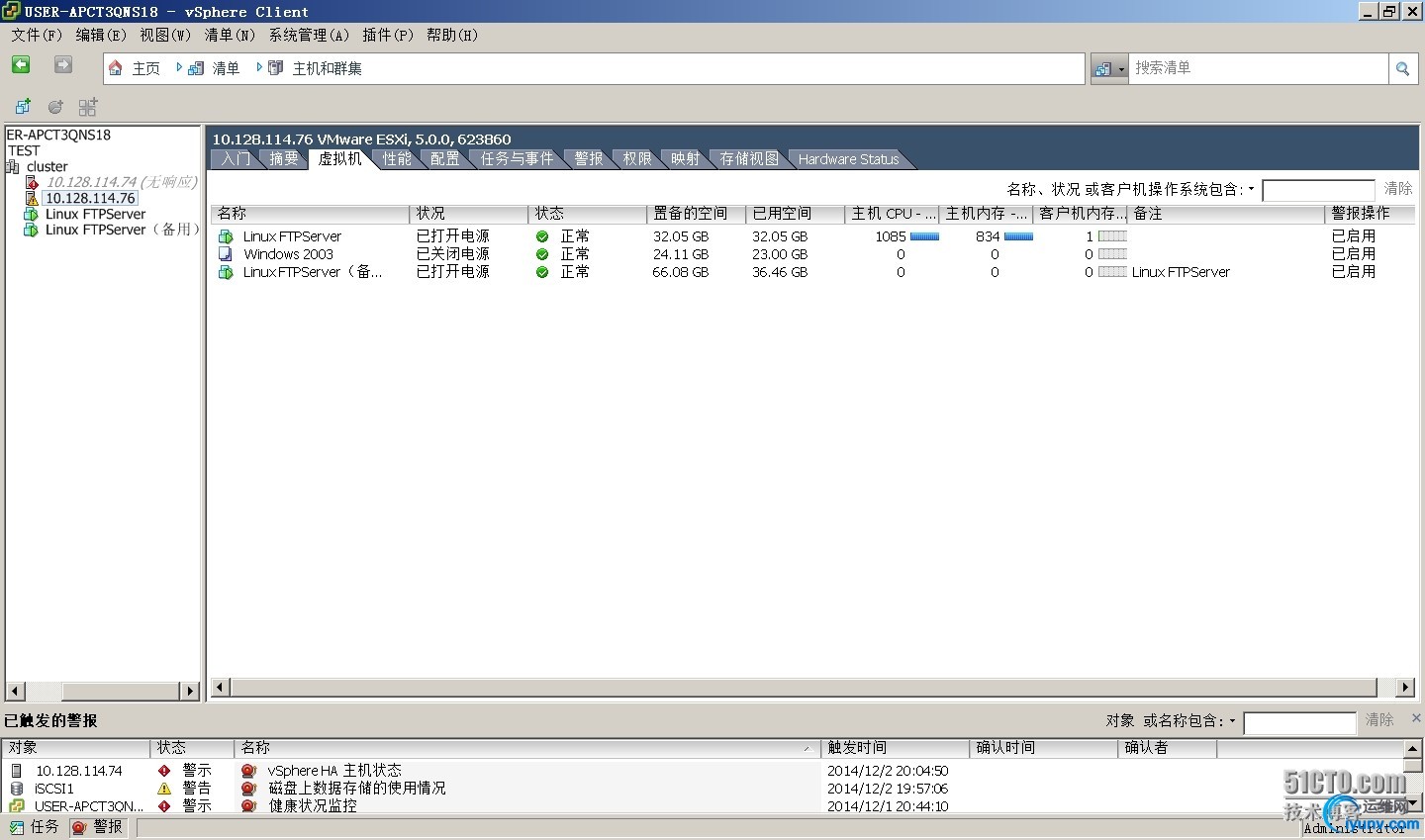Open the 编辑(E) menu
1425x840 pixels.
(x=101, y=35)
